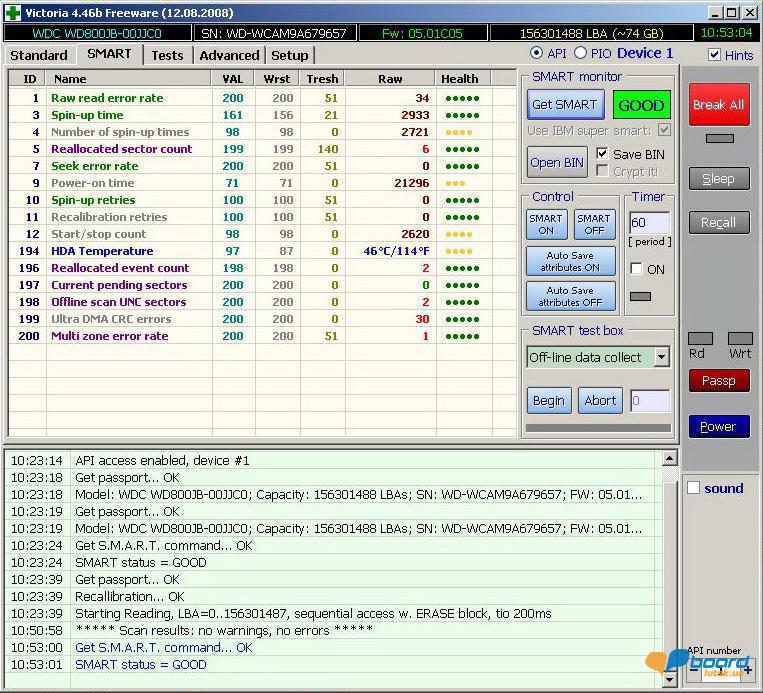This screenshot has height=693, width=763.
Task: Click the green cross Victoria app icon
Action: (x=12, y=13)
